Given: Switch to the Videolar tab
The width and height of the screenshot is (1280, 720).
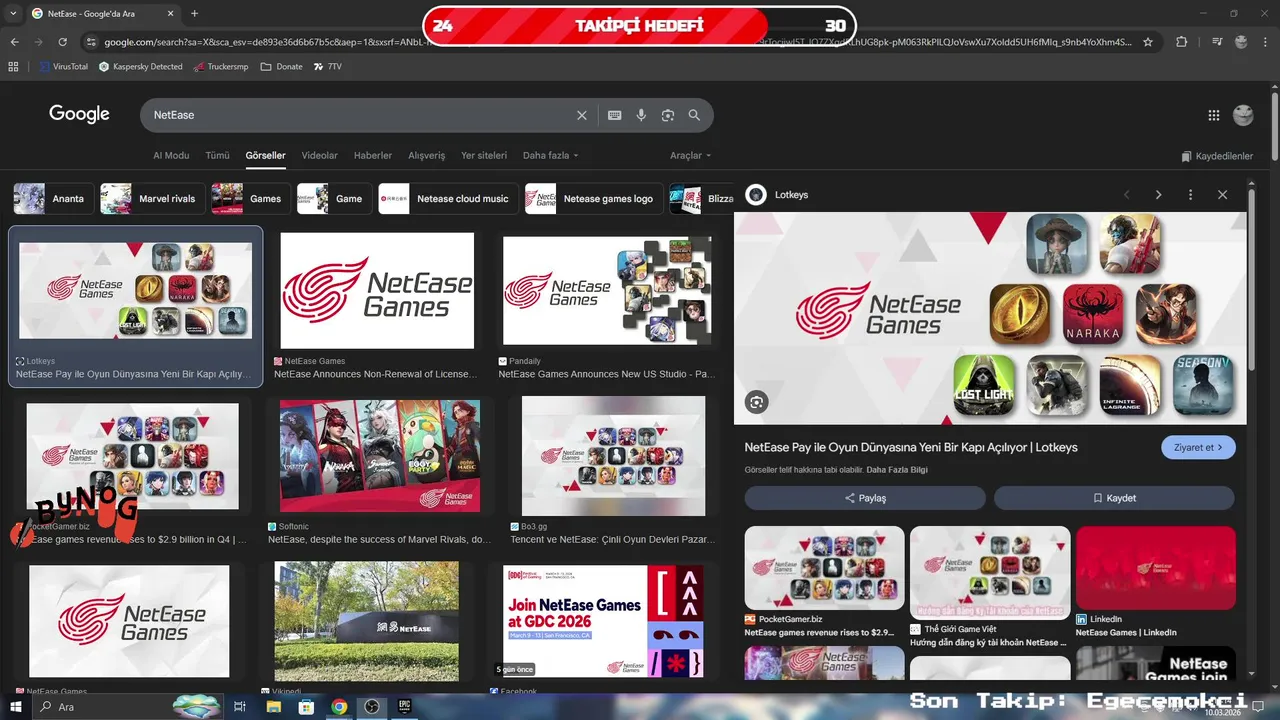Looking at the screenshot, I should coord(320,156).
